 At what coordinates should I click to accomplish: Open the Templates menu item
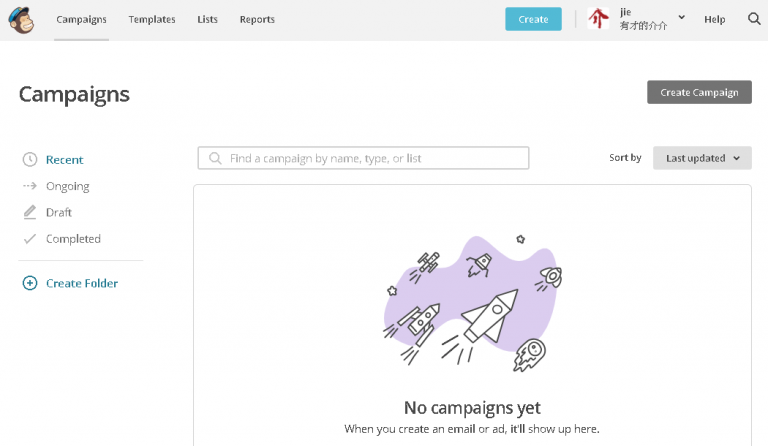(x=152, y=20)
